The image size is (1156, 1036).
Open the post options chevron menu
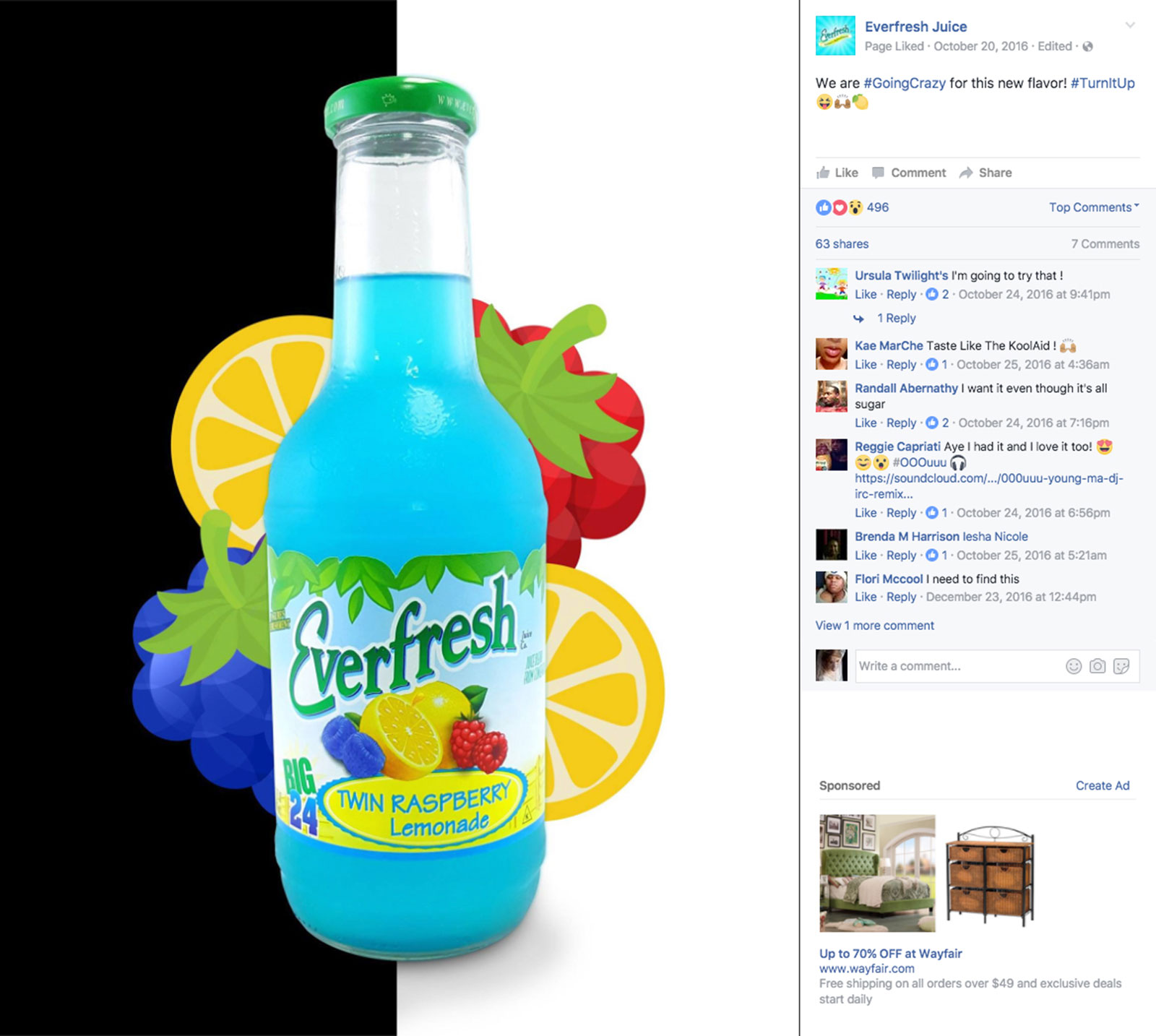pos(1130,25)
